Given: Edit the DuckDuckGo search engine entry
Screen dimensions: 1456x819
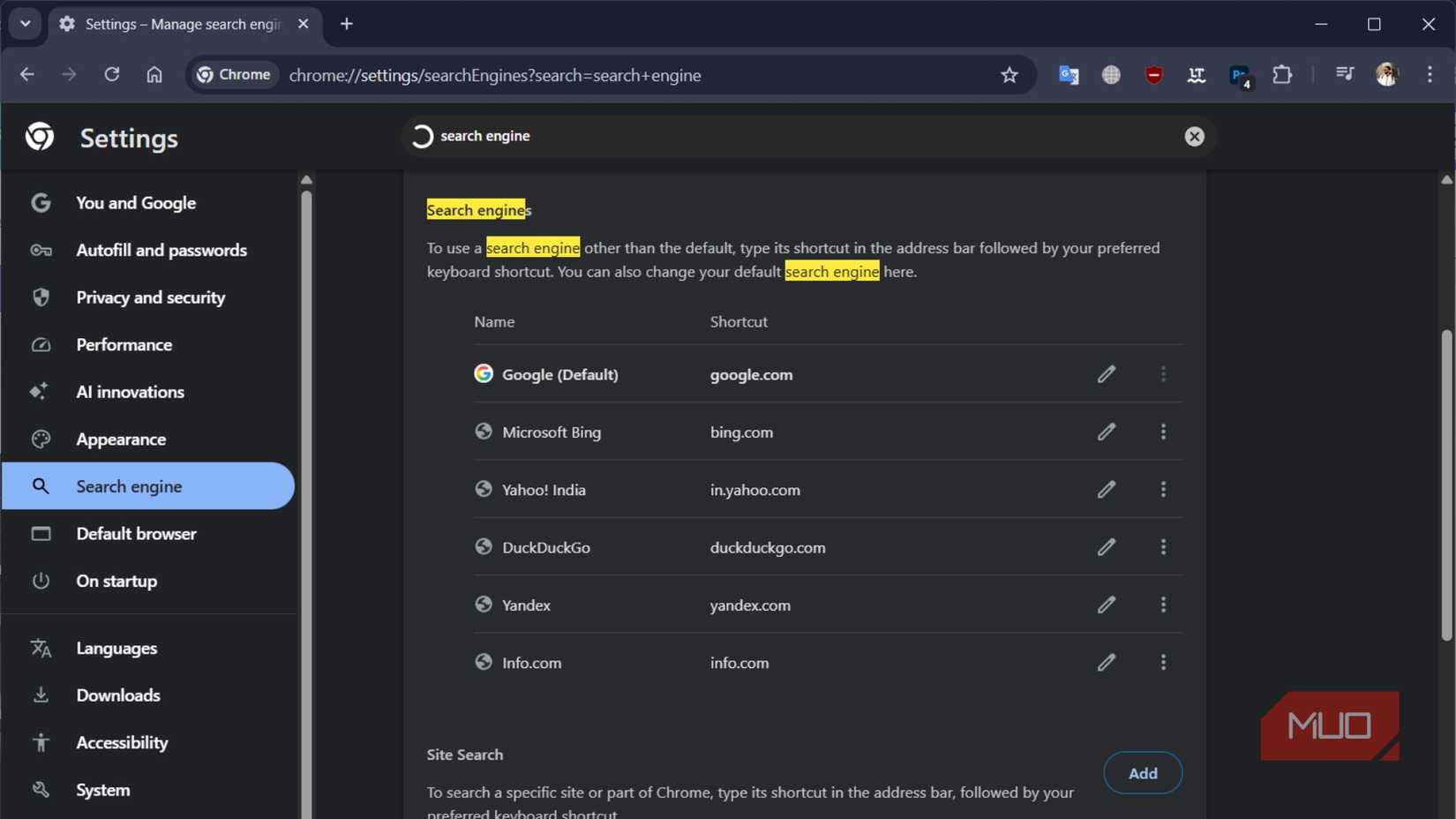Looking at the screenshot, I should click(x=1106, y=547).
